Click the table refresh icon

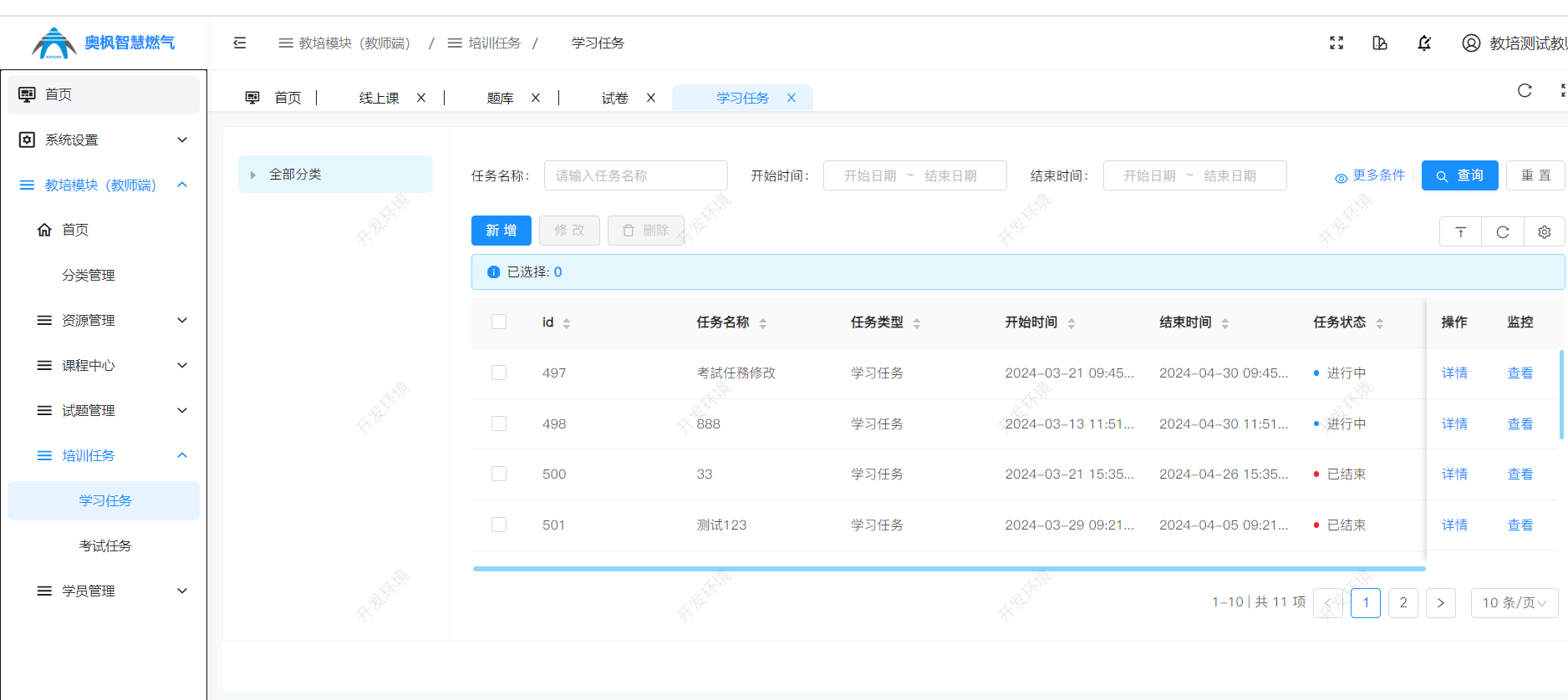pyautogui.click(x=1503, y=231)
